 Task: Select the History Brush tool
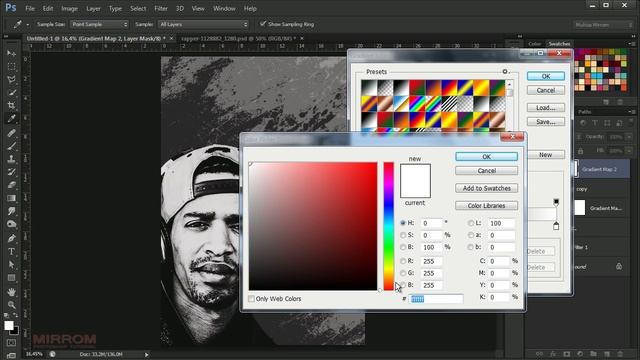coord(11,172)
